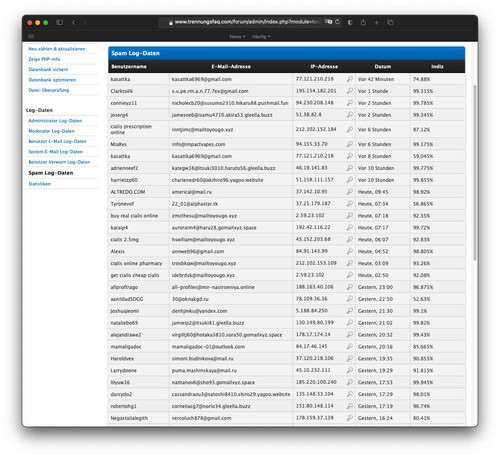Viewport: 500px width, 456px height.
Task: Click the lookup icon beside 84.17.46.145
Action: [350, 346]
